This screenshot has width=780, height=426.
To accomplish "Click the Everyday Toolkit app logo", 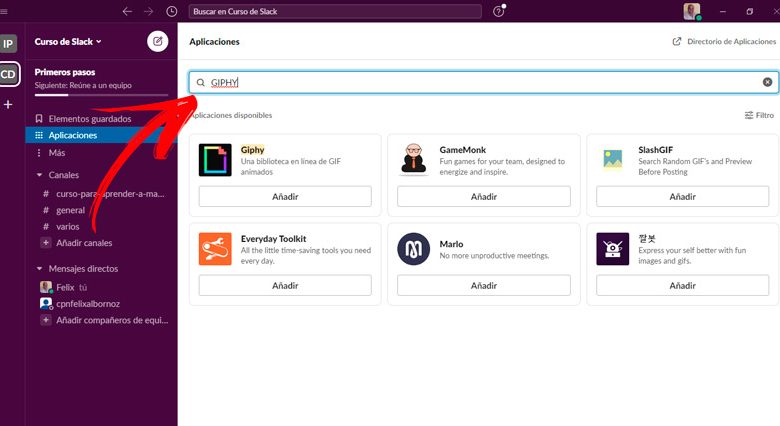I will [215, 249].
